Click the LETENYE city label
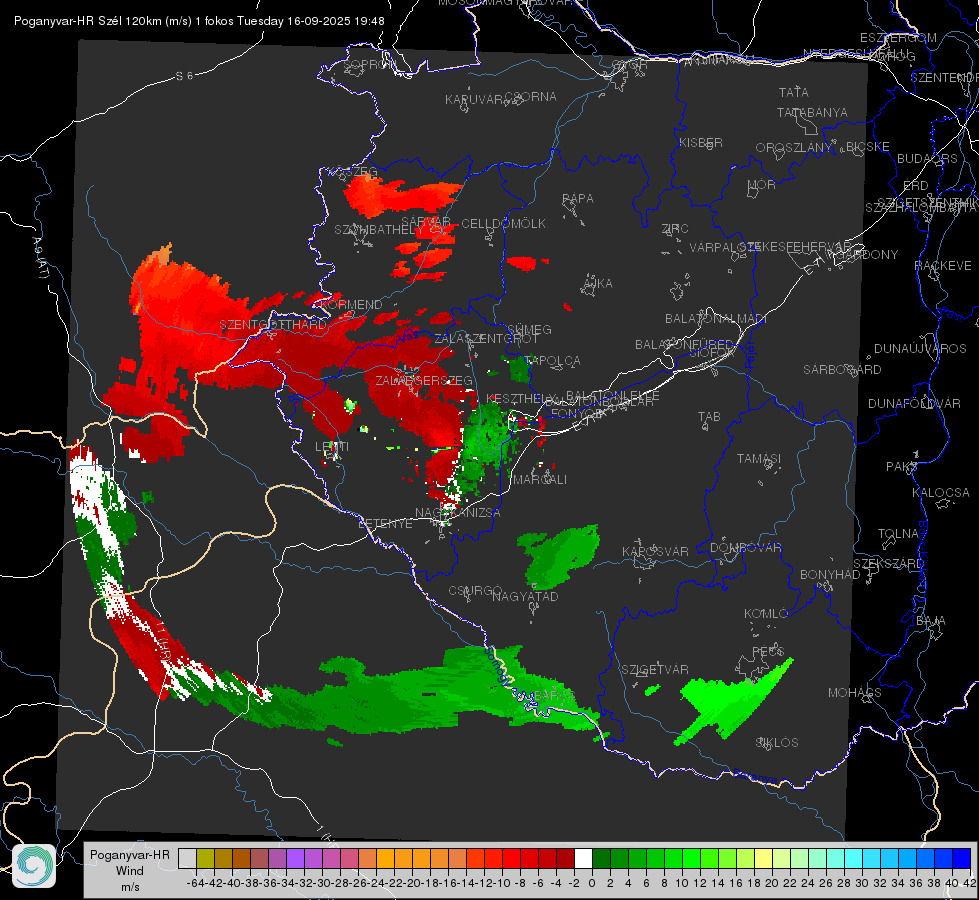 point(385,524)
